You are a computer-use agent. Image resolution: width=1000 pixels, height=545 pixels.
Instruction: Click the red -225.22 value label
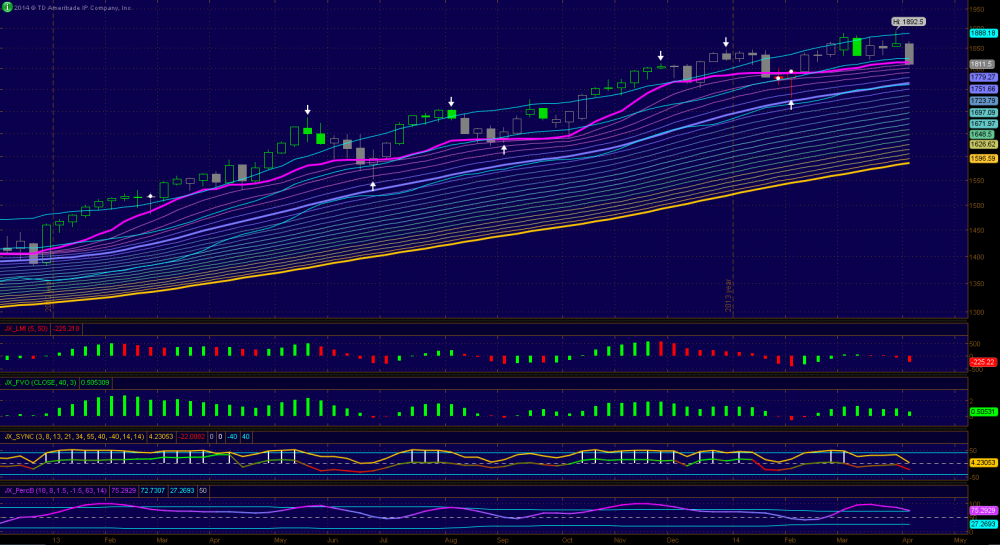point(983,361)
